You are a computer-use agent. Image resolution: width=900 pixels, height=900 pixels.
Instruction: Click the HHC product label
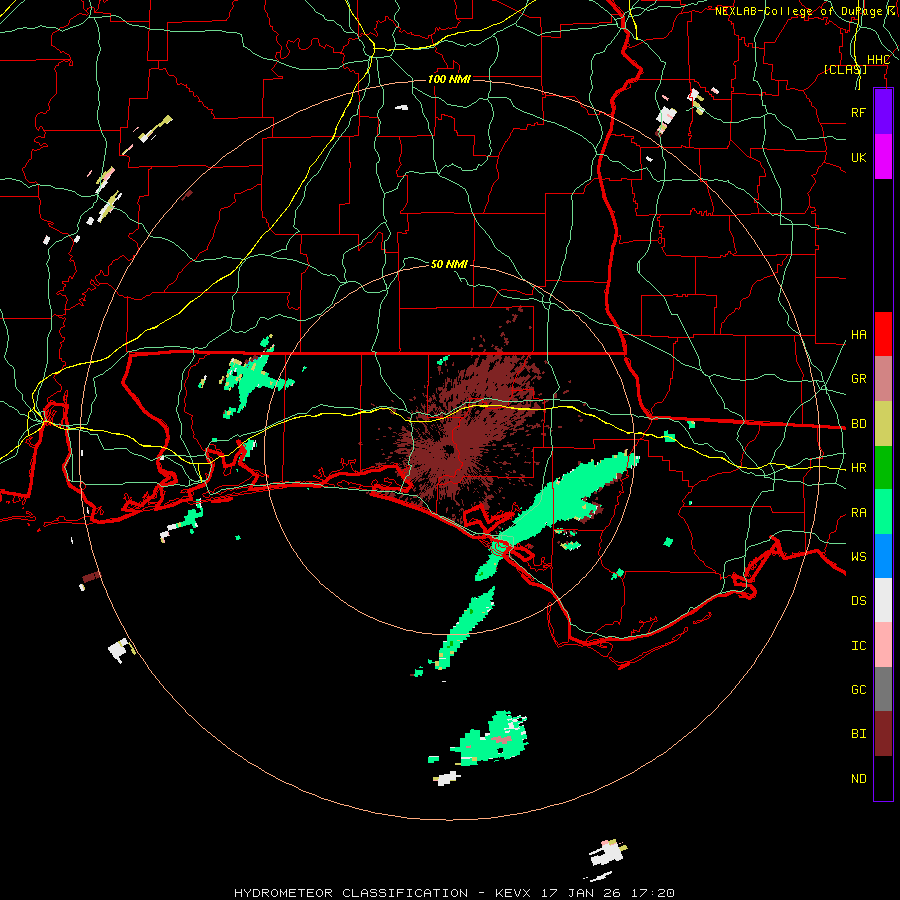(x=878, y=60)
